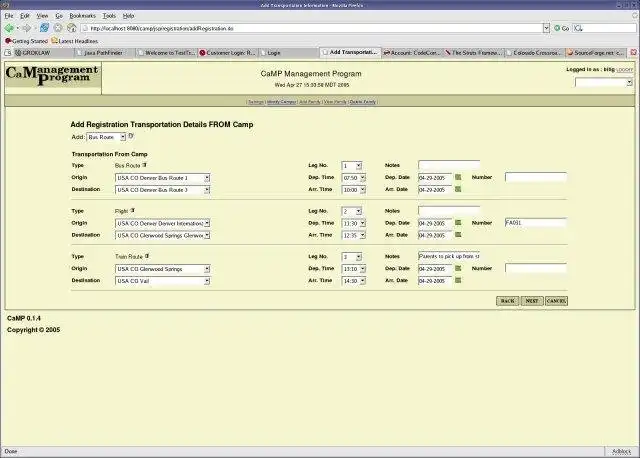Screen dimensions: 640x458
Task: Click the Add Family navigation link
Action: 310,102
